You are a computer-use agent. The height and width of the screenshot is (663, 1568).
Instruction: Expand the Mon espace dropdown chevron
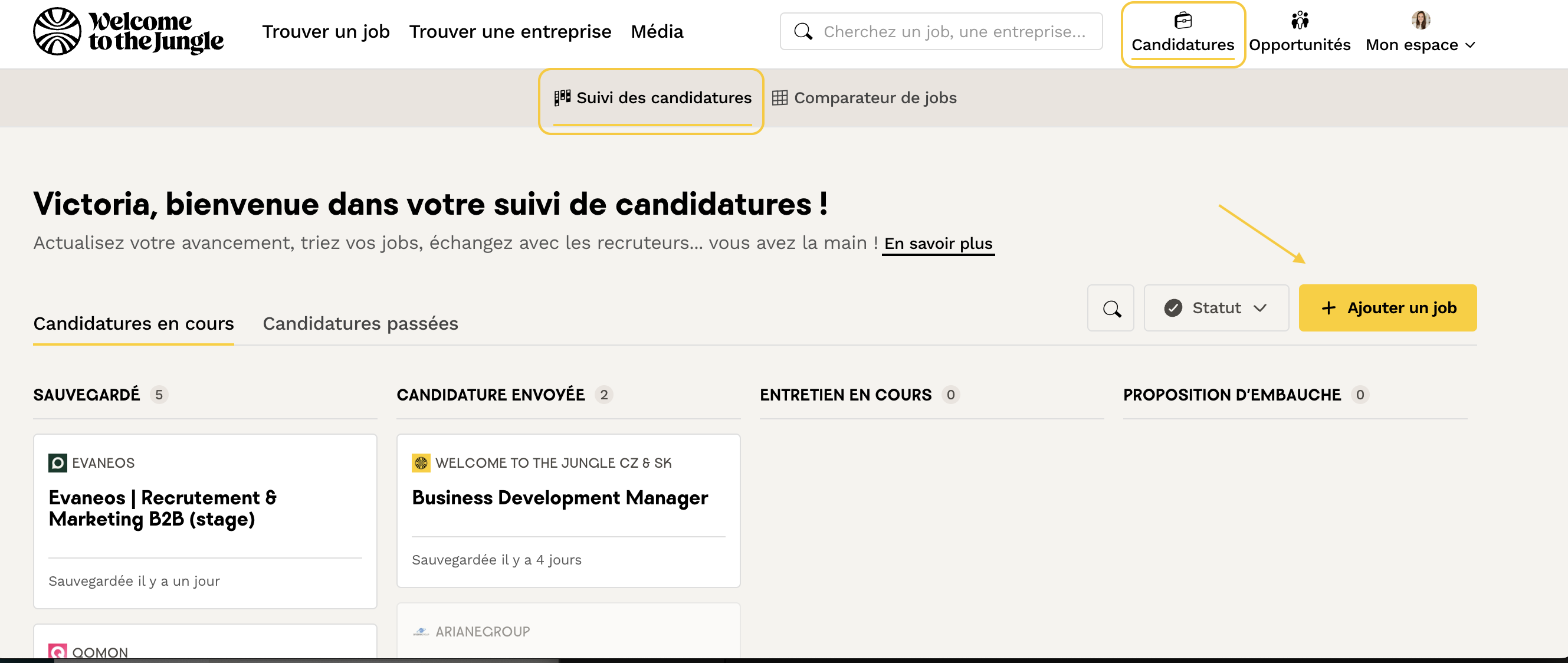click(1470, 45)
